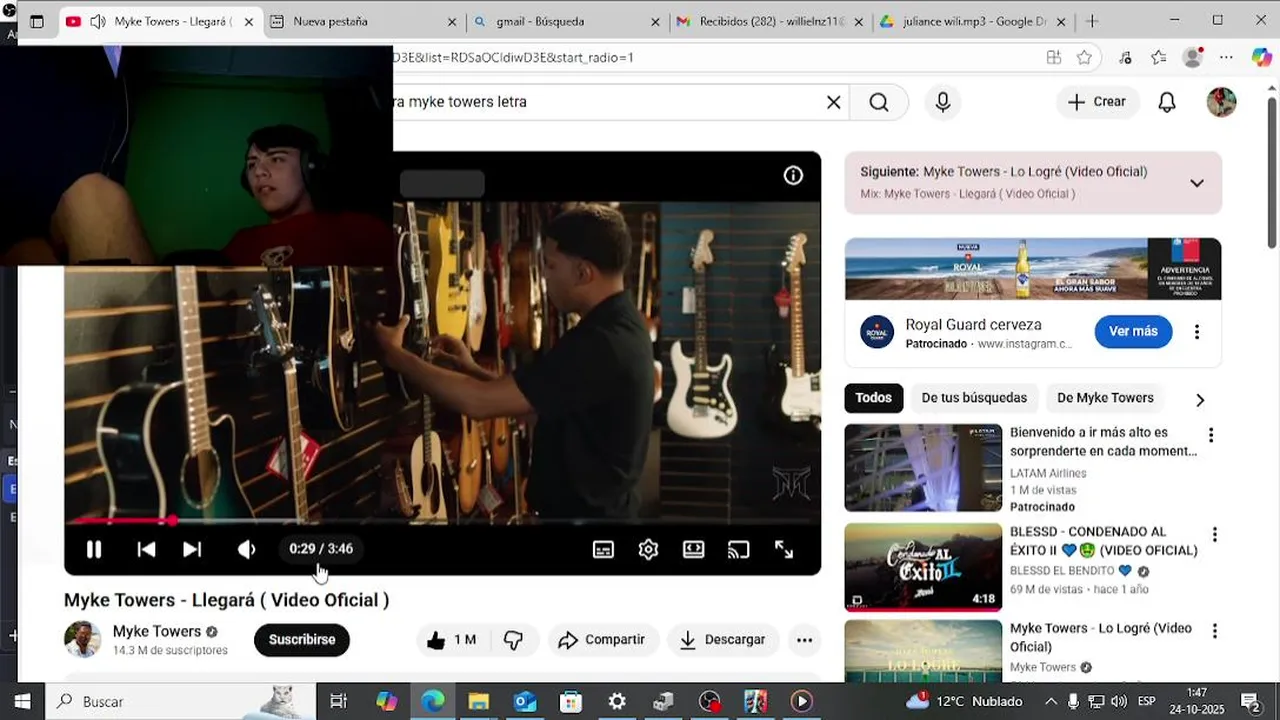Open Myke Towers channel name link

tap(157, 631)
